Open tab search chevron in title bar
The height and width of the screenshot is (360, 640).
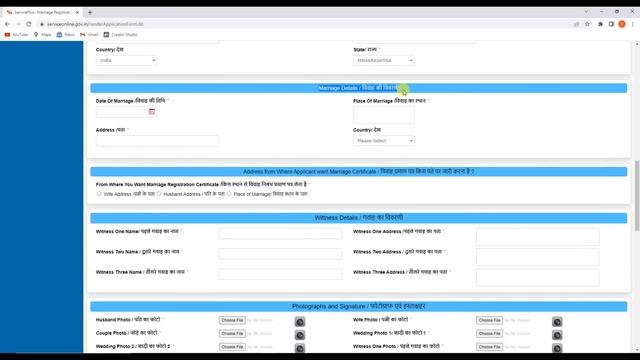coord(586,12)
